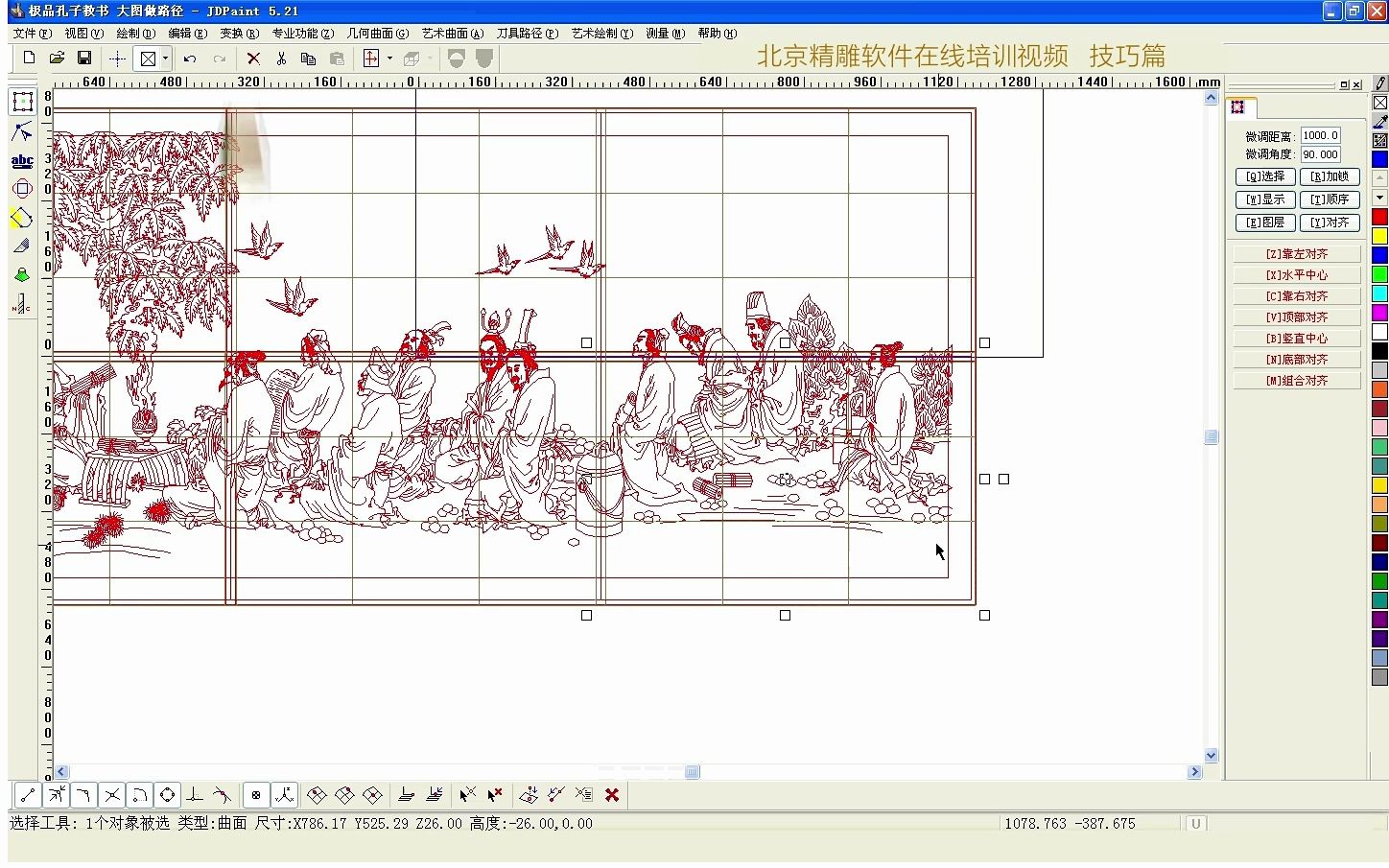Click the horizontal scrollbar left arrow
Image resolution: width=1389 pixels, height=868 pixels.
[61, 771]
